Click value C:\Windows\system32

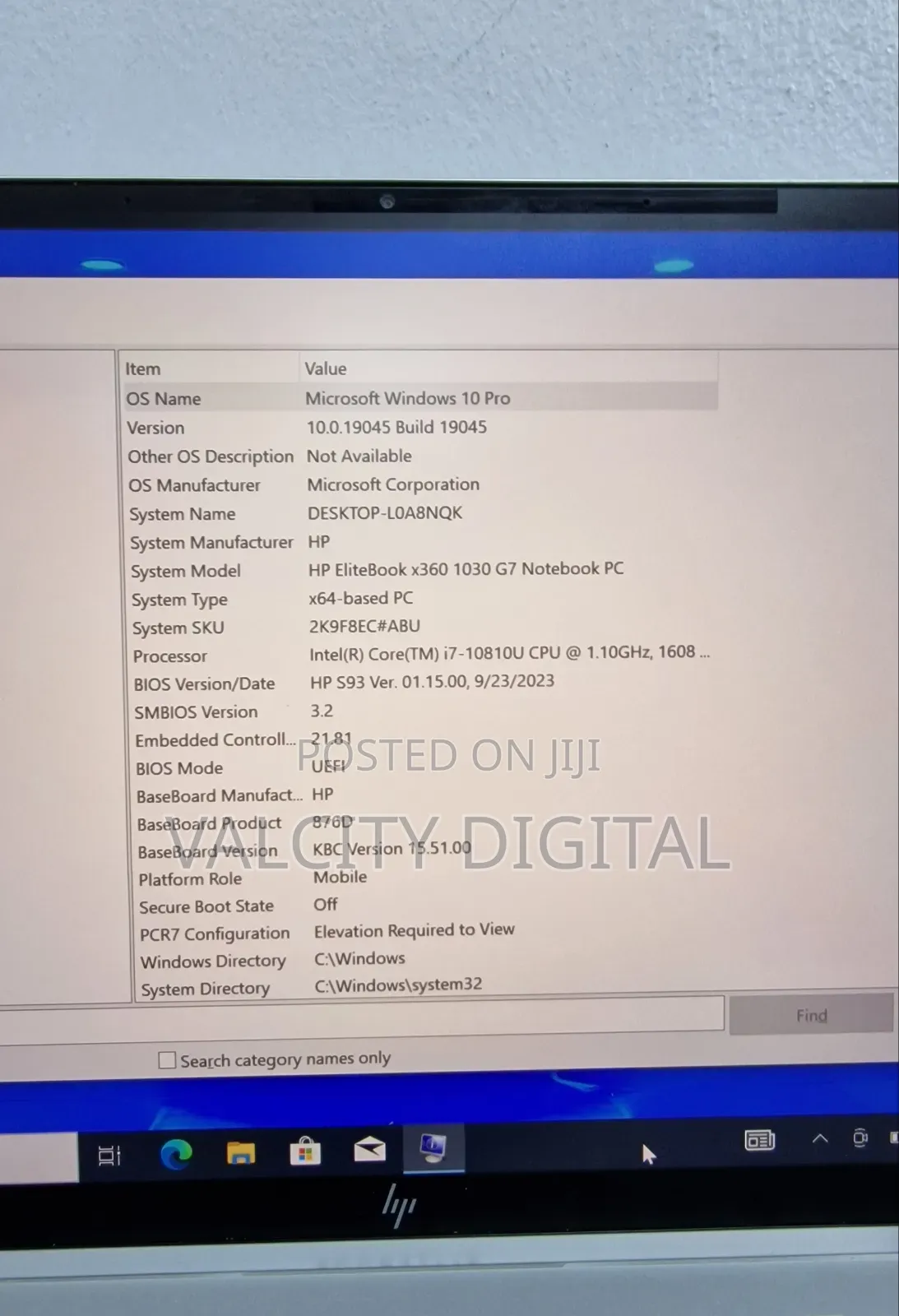pos(398,985)
